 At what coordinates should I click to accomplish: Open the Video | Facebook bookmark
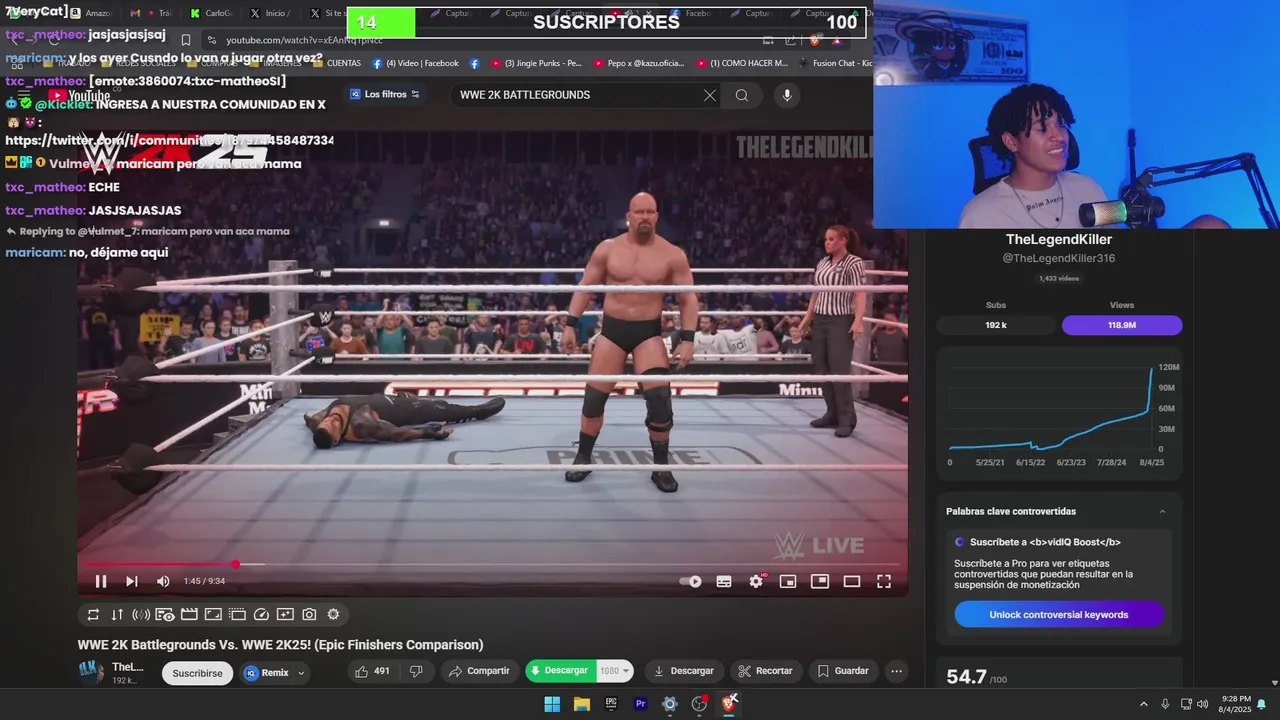[415, 63]
